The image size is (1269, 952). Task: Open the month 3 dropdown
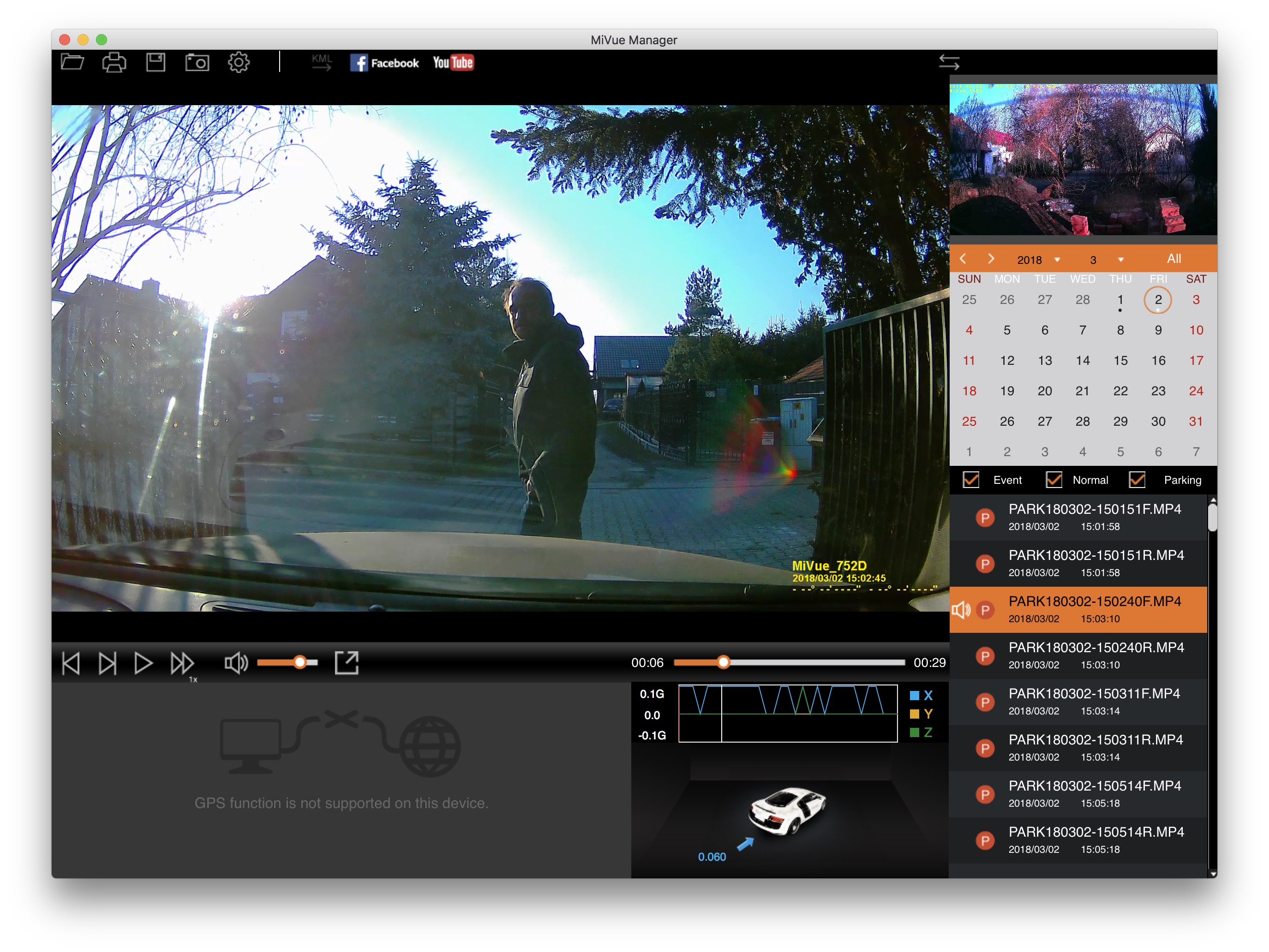click(1107, 259)
